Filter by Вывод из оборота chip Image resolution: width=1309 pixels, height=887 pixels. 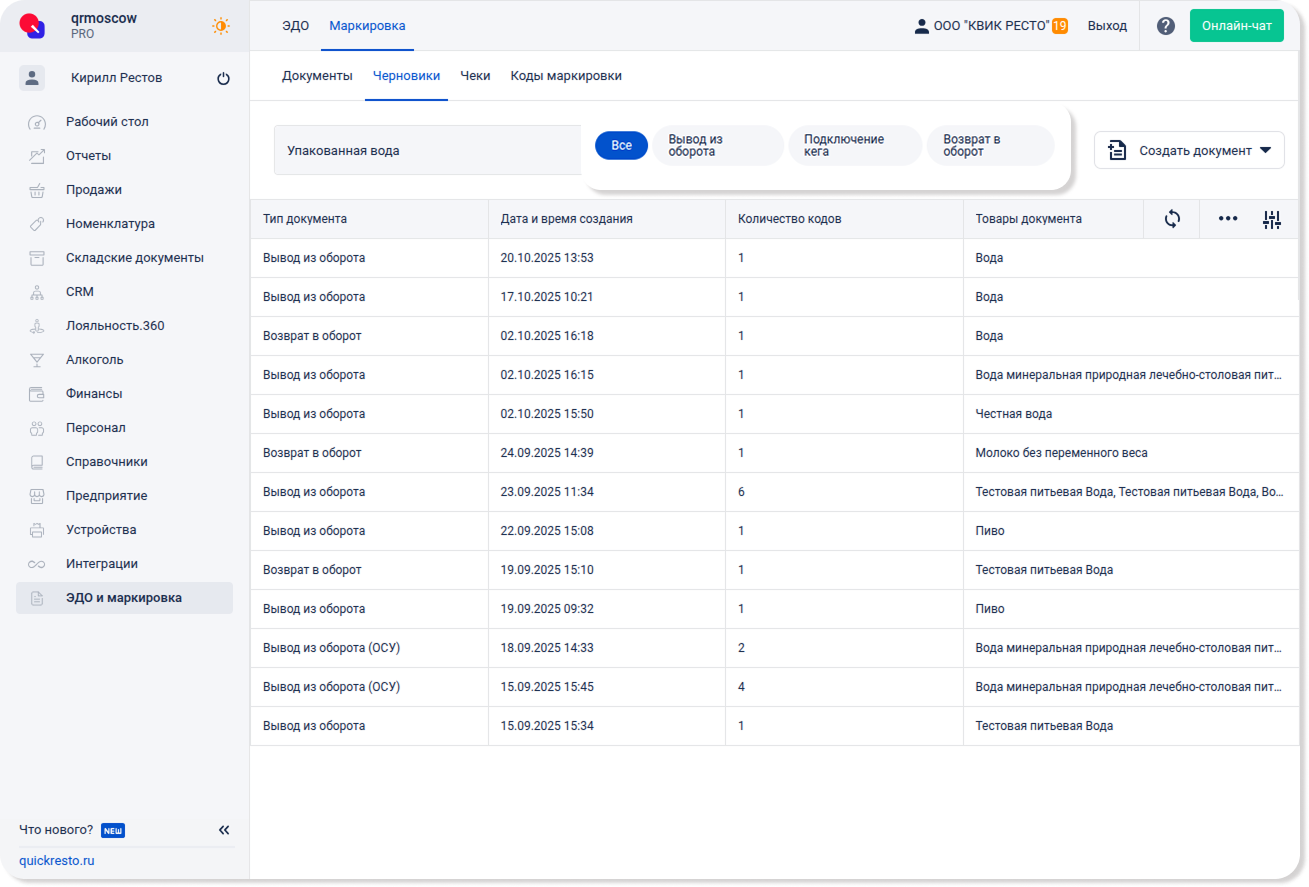point(717,146)
